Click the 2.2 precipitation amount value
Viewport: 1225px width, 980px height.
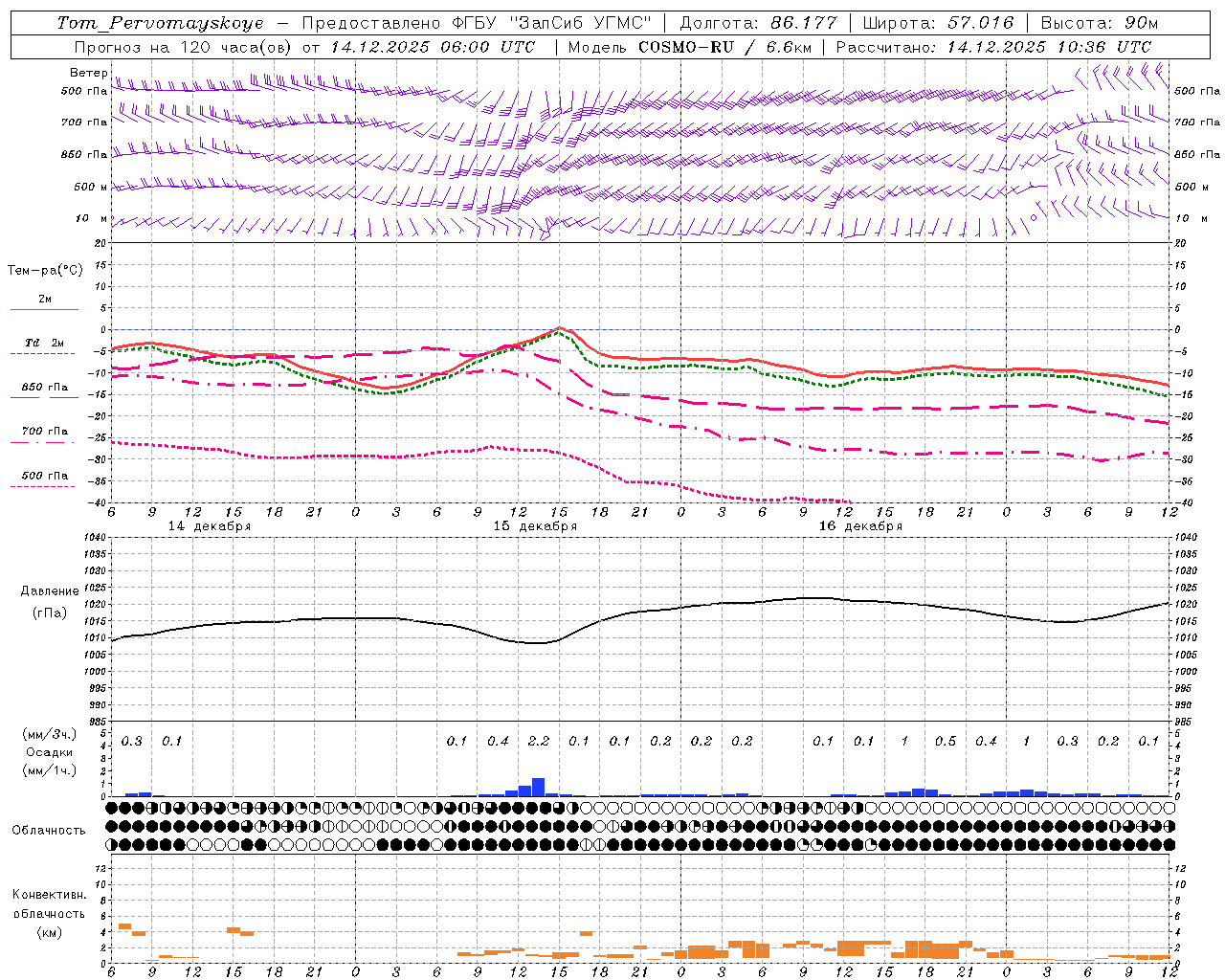[x=539, y=742]
